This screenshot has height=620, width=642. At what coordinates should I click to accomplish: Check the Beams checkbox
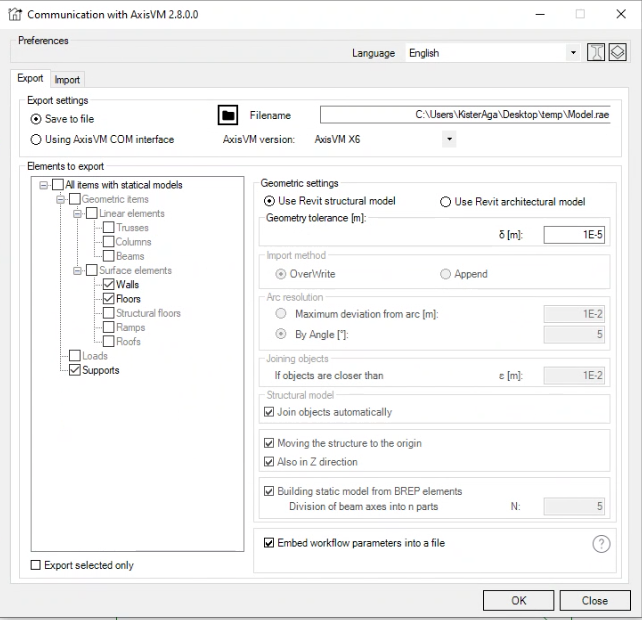click(109, 256)
